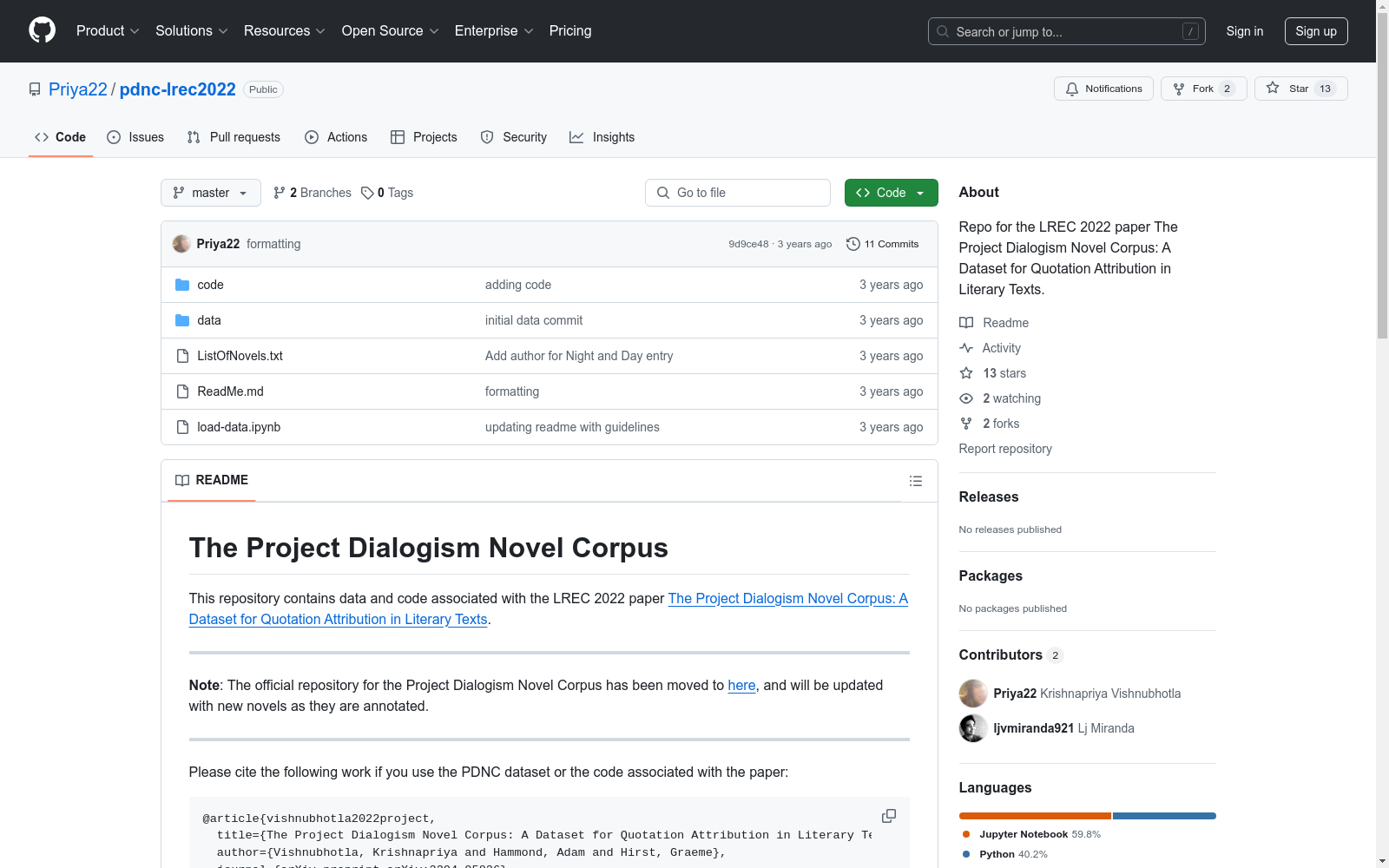Click the tag icon beside 0 Tags
1389x868 pixels.
368,193
